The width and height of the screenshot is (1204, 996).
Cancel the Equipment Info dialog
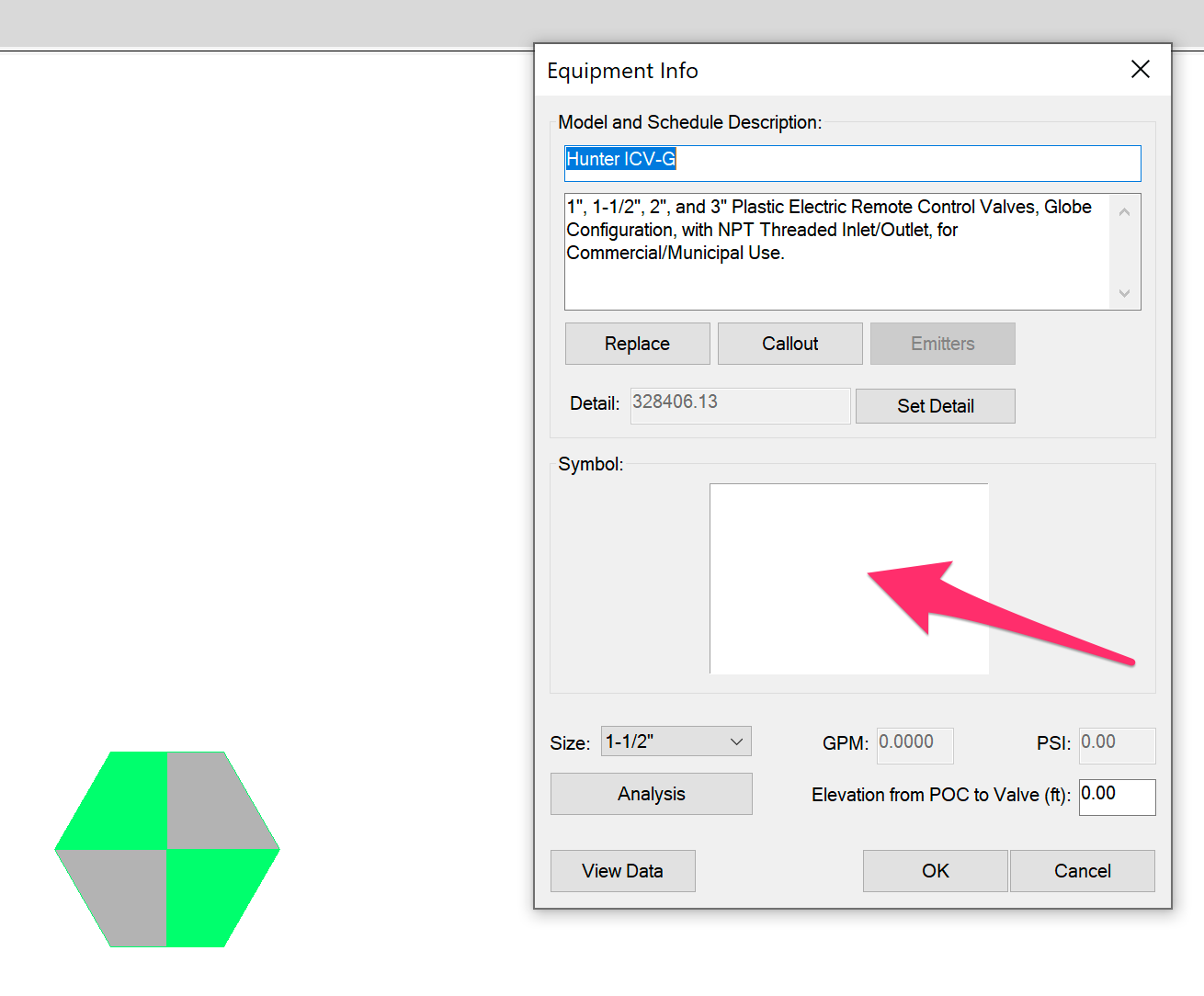[1082, 871]
